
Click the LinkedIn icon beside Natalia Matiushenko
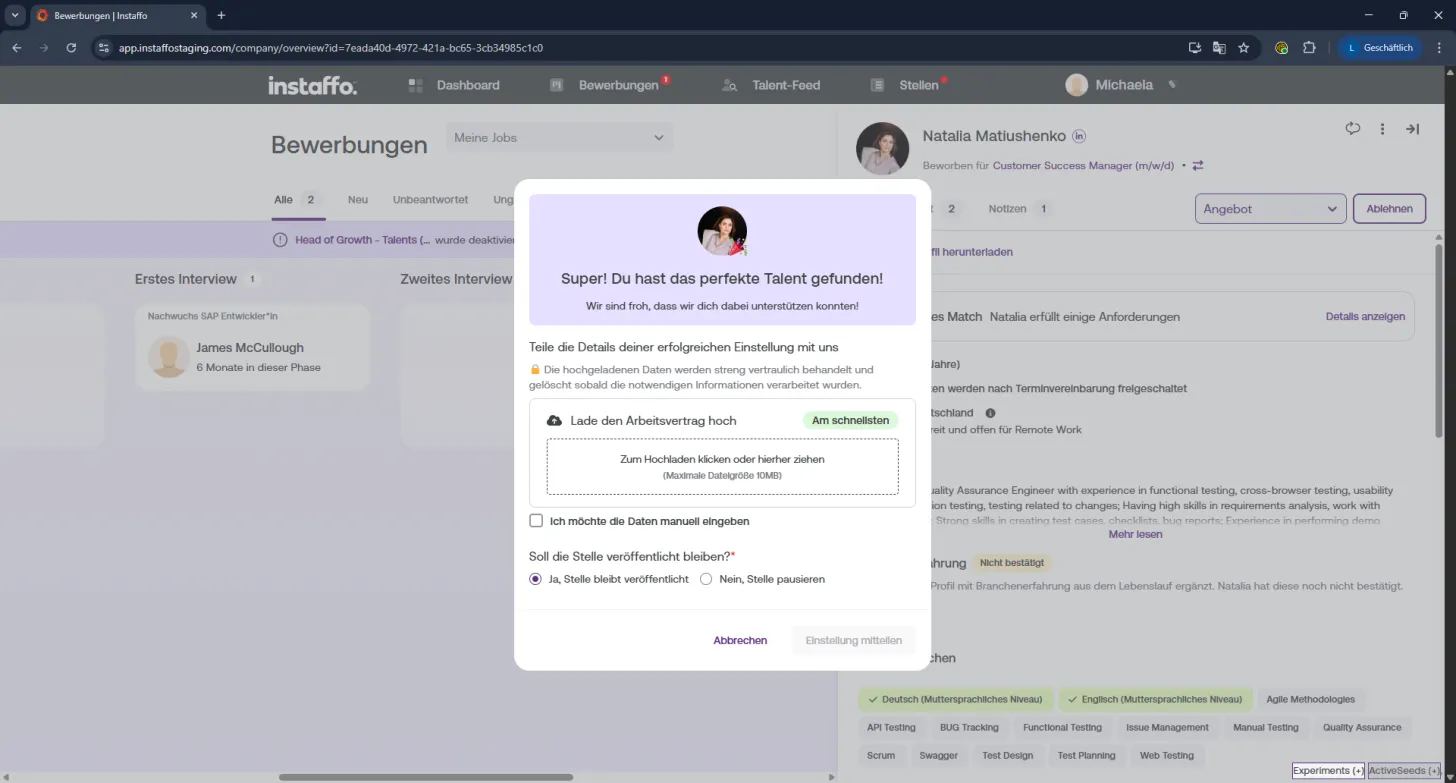tap(1079, 136)
